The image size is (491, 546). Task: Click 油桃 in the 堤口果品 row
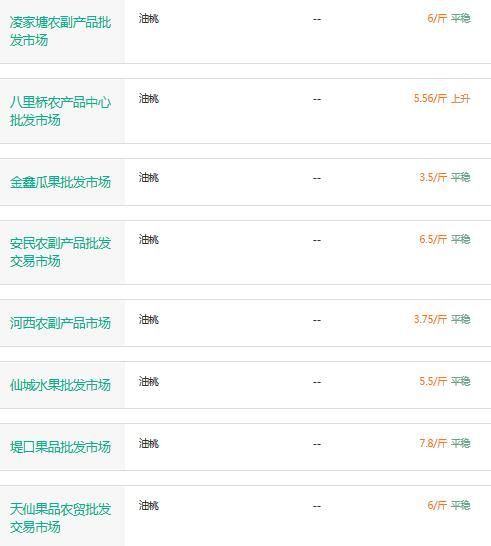tap(149, 443)
